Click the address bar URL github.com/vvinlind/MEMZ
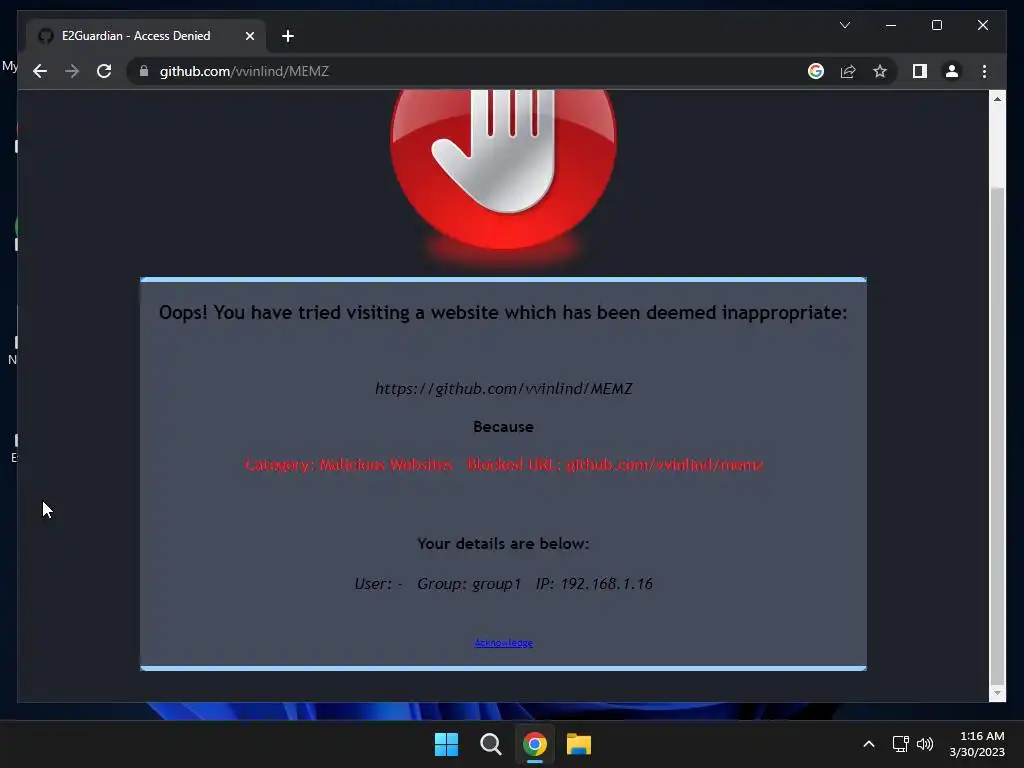 click(244, 71)
